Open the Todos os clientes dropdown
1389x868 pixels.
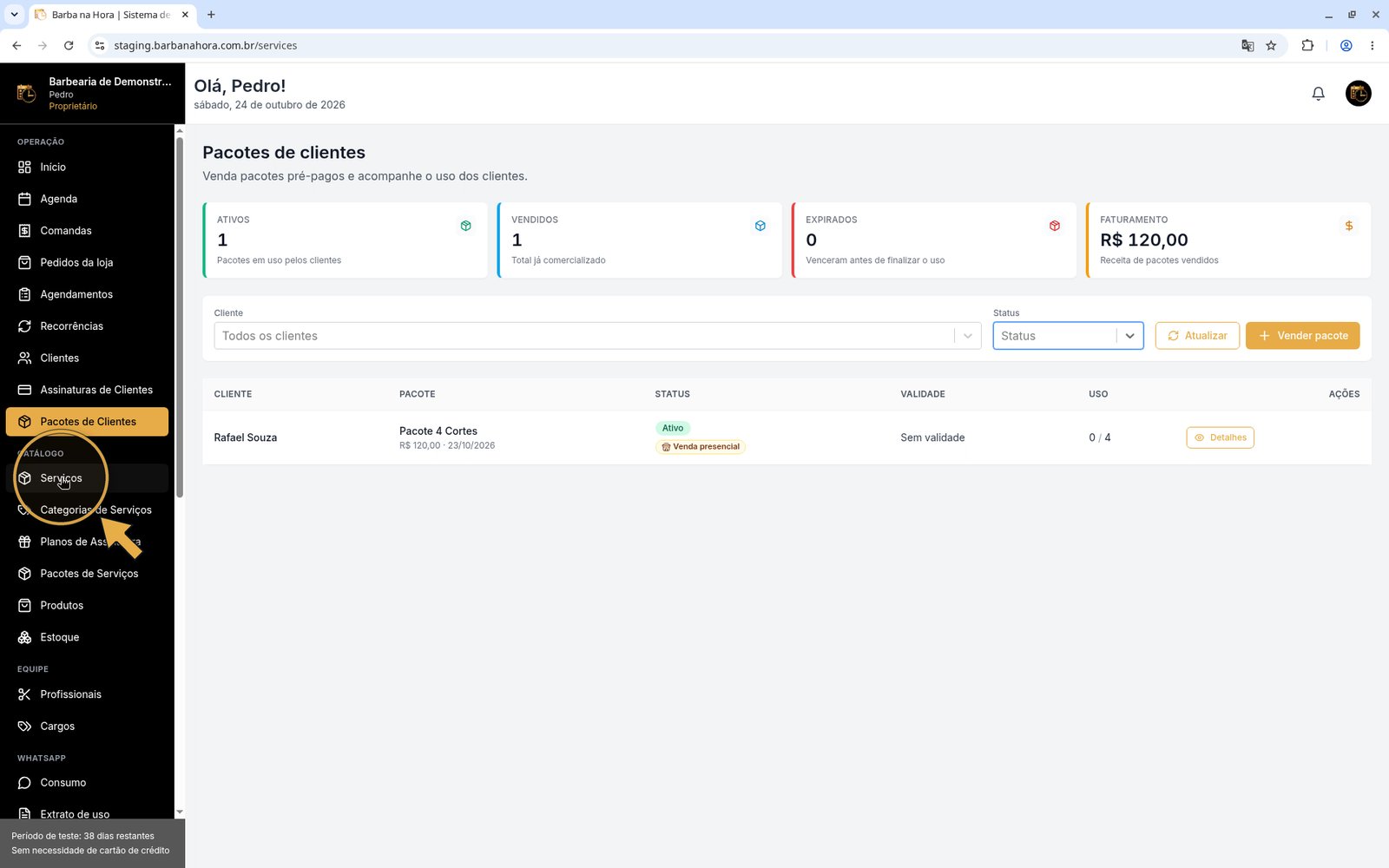[597, 336]
